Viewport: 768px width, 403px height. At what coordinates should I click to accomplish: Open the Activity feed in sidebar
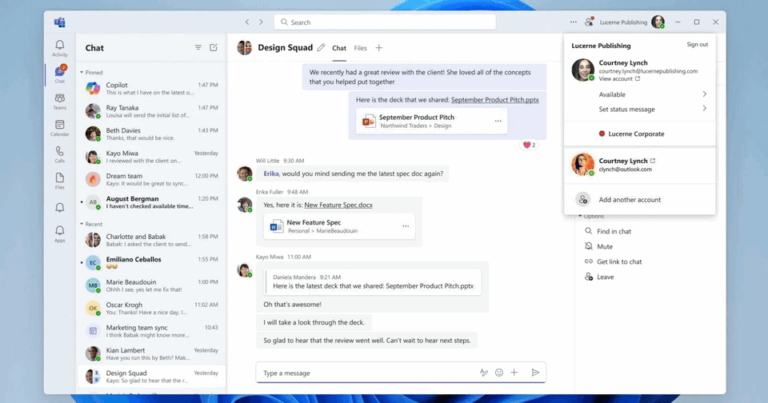(60, 48)
